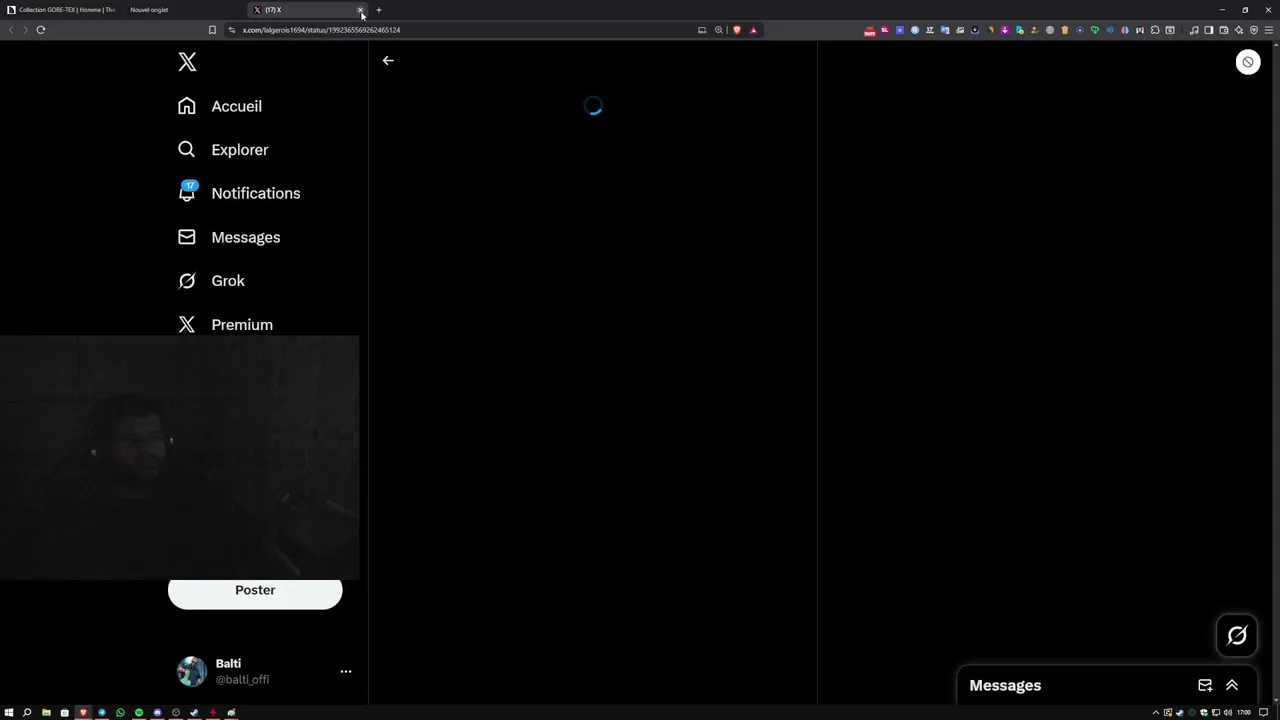
Task: Open the Explorer search page
Action: 223,150
